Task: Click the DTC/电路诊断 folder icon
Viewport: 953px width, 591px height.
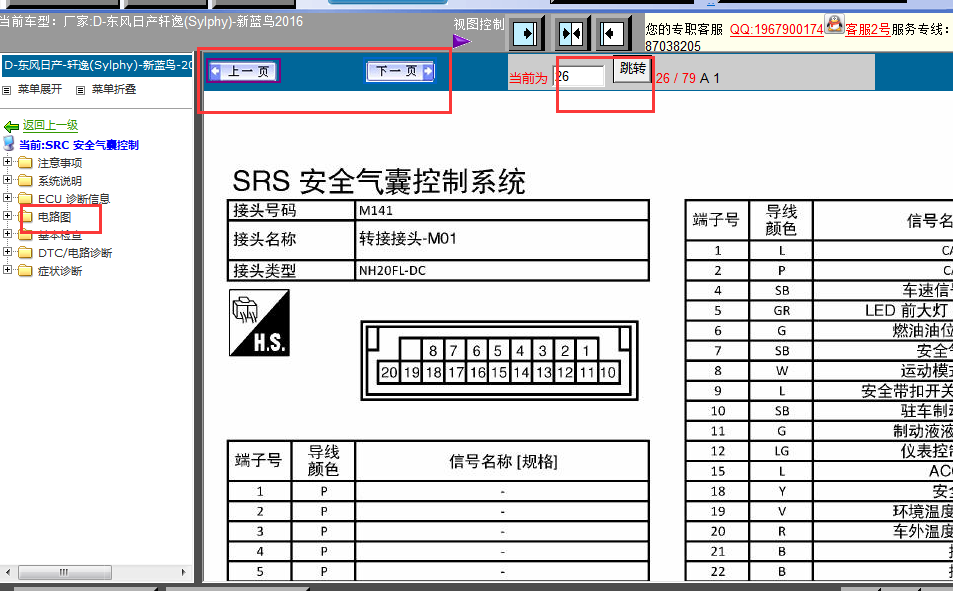Action: tap(25, 252)
